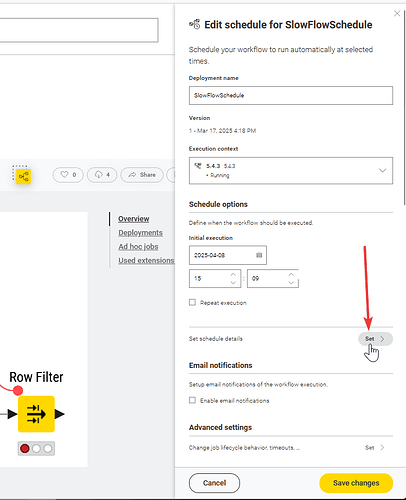Image resolution: width=406 pixels, height=500 pixels.
Task: Click the yellow workflow icon
Action: coord(24,176)
